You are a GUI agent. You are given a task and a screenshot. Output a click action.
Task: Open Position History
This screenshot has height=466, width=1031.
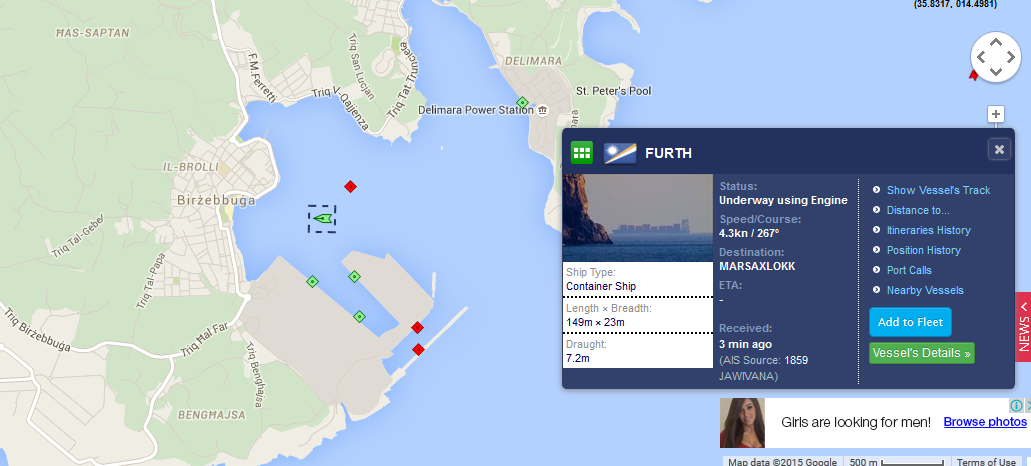tap(923, 250)
